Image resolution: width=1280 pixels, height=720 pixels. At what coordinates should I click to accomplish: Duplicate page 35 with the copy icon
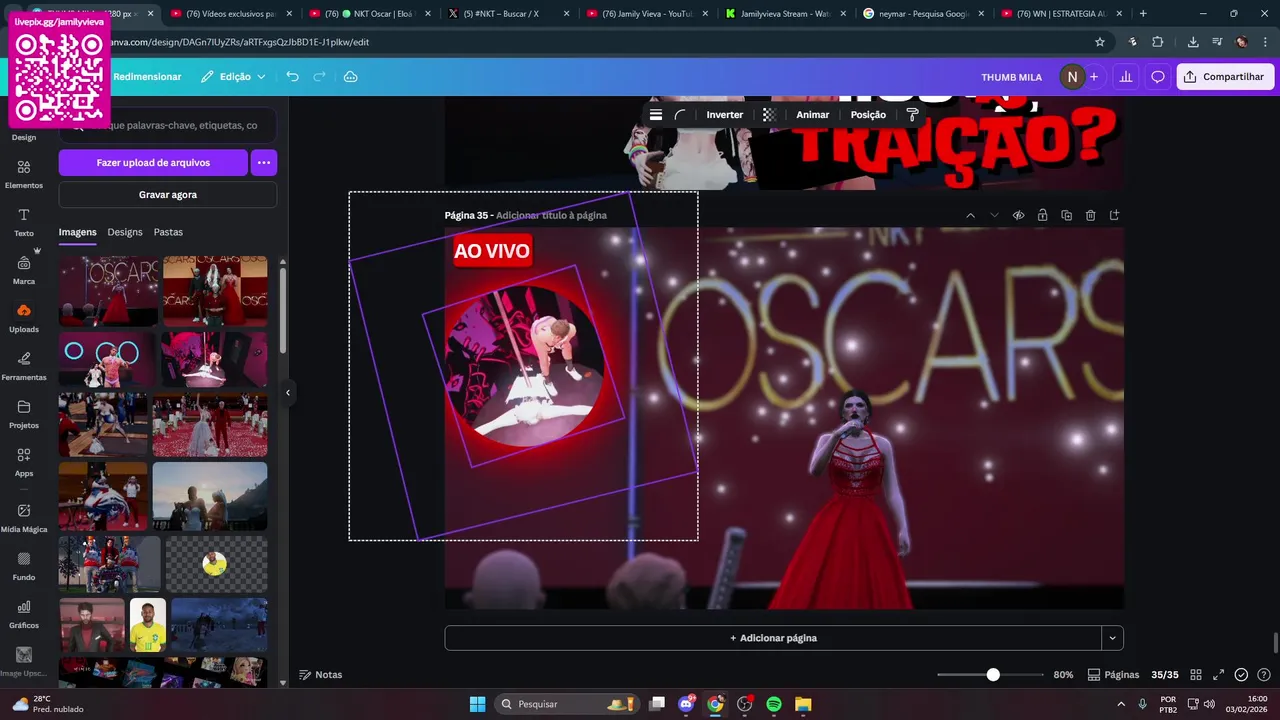(1066, 215)
